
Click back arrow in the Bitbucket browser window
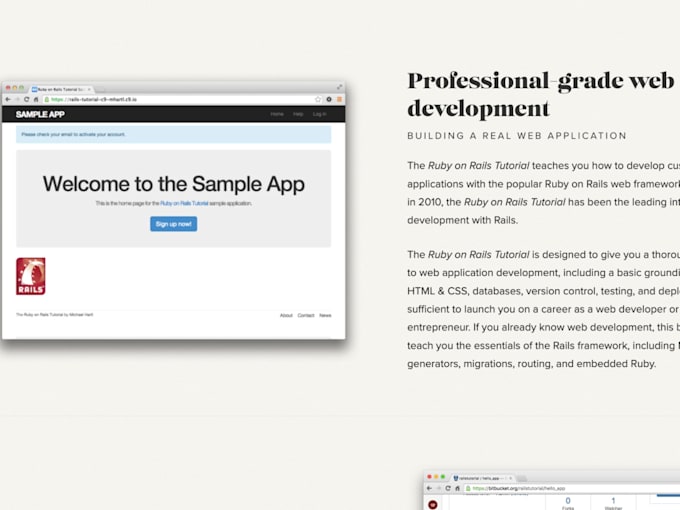tap(429, 488)
